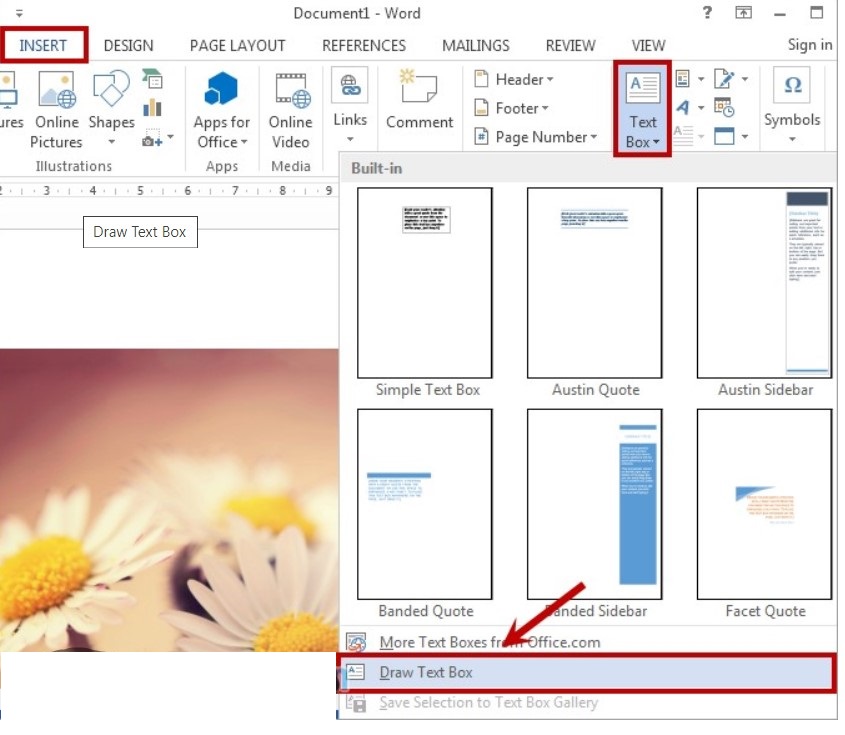
Task: Pick the Banded Sidebar text box preset
Action: point(595,503)
